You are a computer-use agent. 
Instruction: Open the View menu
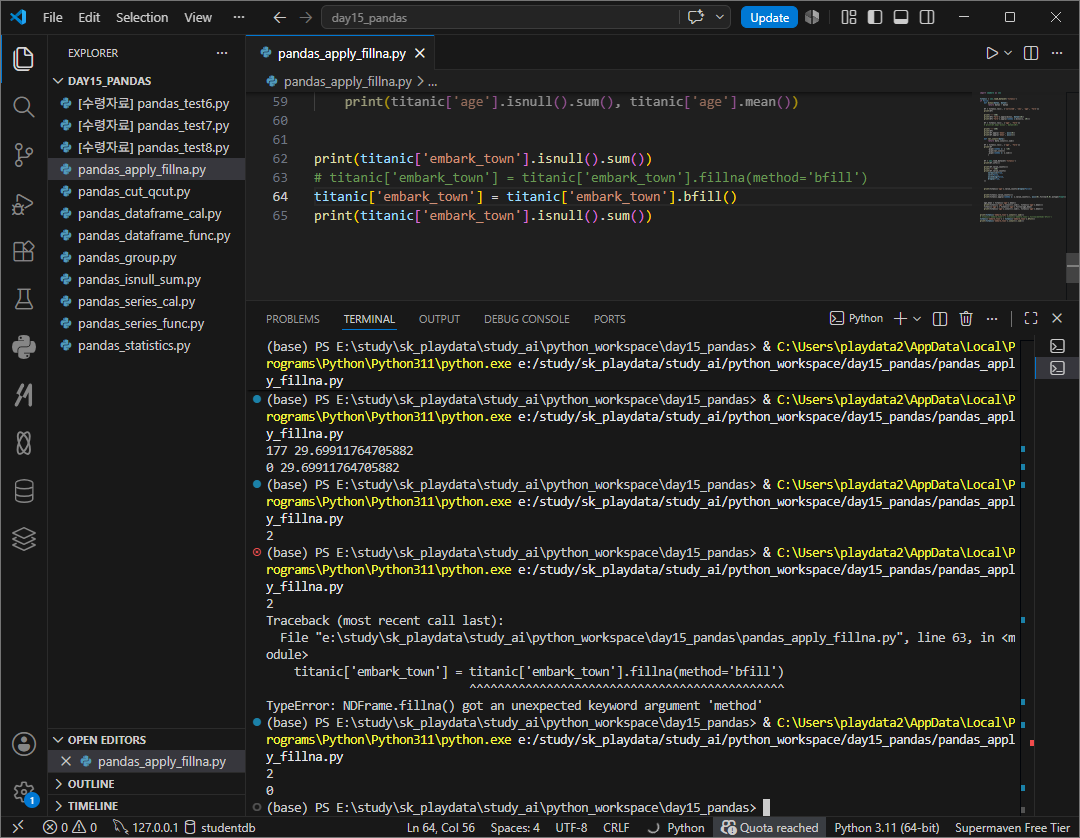tap(198, 17)
